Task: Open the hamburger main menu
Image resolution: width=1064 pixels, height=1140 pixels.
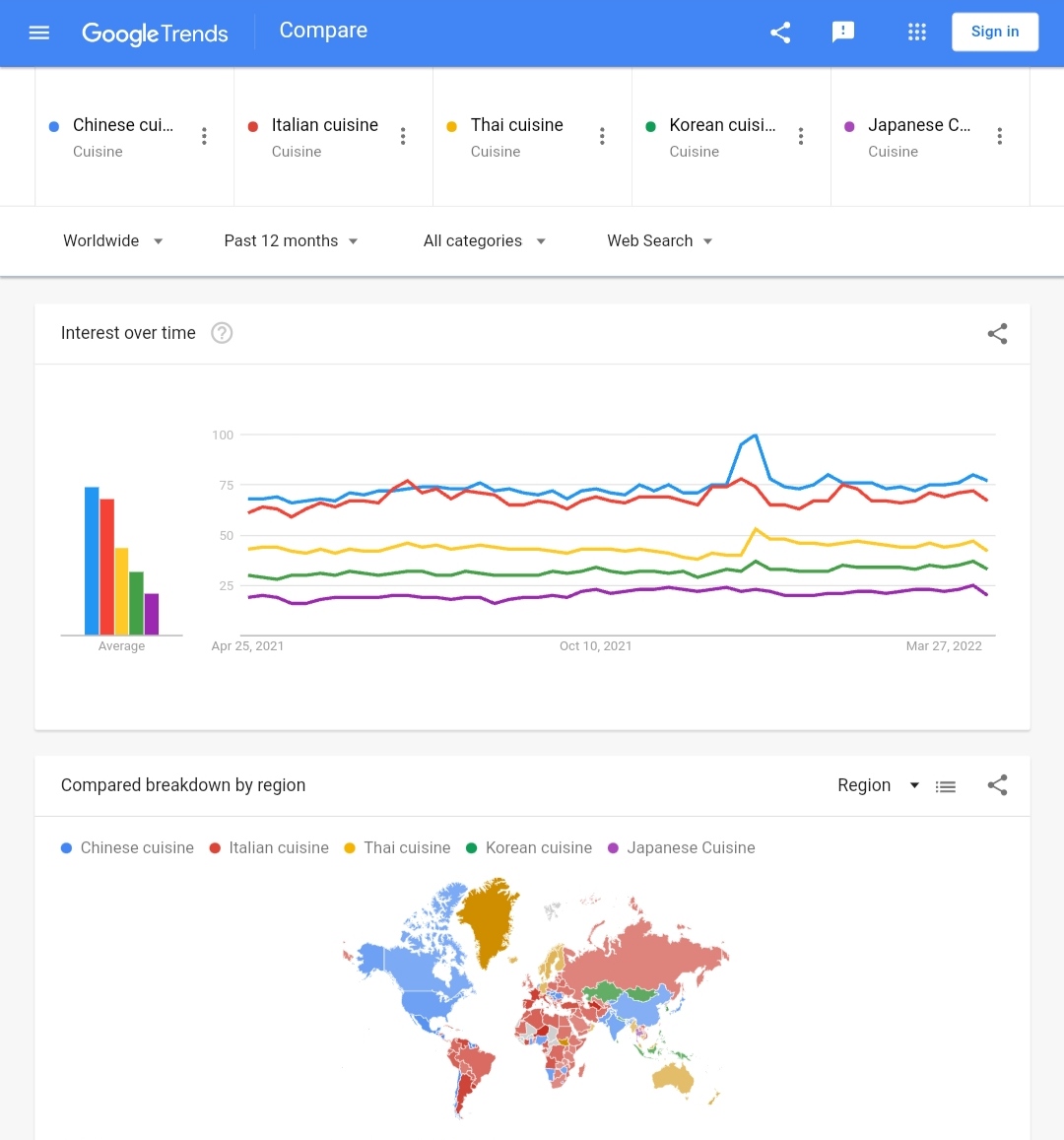Action: (39, 33)
